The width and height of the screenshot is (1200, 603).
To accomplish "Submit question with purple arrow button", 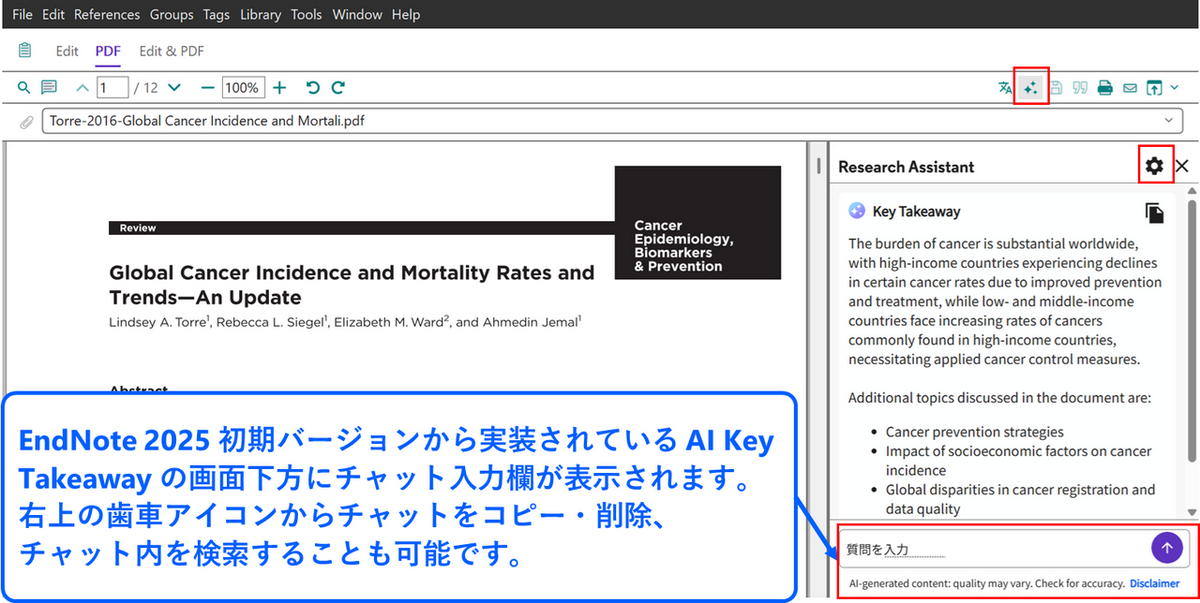I will click(x=1166, y=548).
